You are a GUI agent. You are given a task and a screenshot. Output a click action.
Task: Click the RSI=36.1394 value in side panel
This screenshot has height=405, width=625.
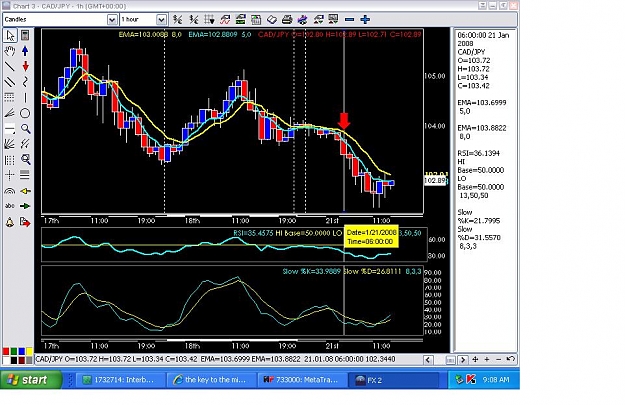pos(478,153)
